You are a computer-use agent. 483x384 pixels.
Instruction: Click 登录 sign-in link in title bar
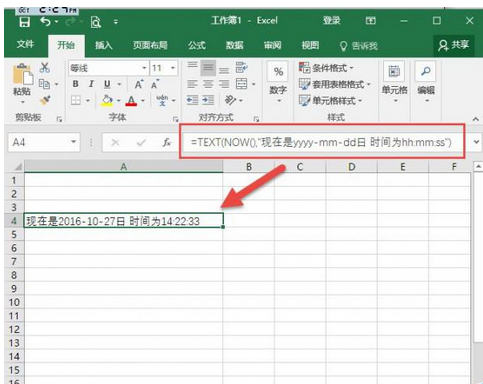(331, 21)
